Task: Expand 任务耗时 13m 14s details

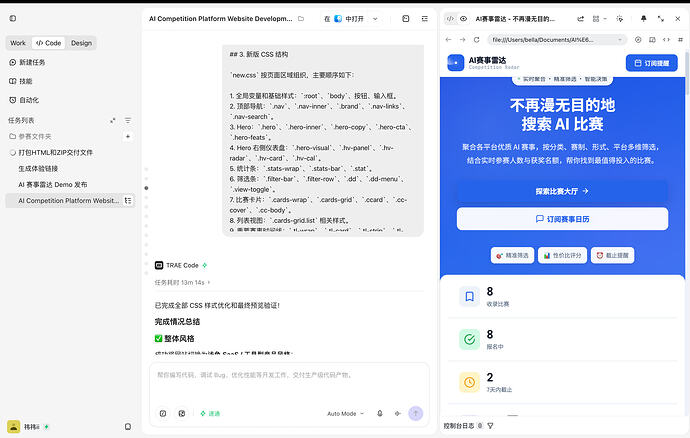Action: [x=182, y=283]
